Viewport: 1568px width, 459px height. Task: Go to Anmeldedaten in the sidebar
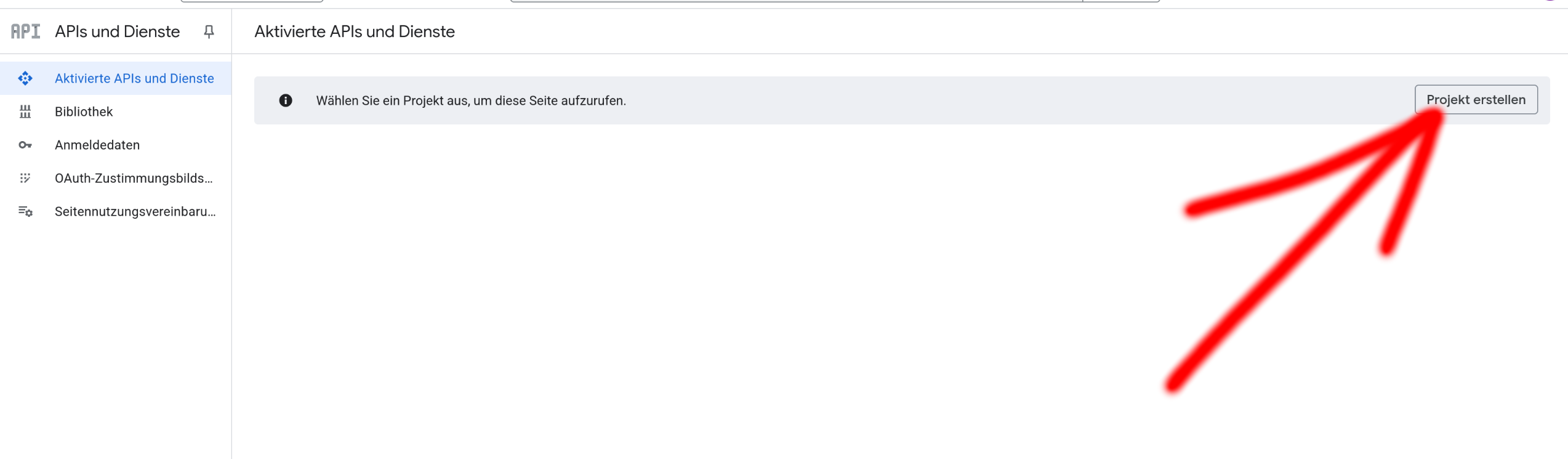tap(97, 145)
